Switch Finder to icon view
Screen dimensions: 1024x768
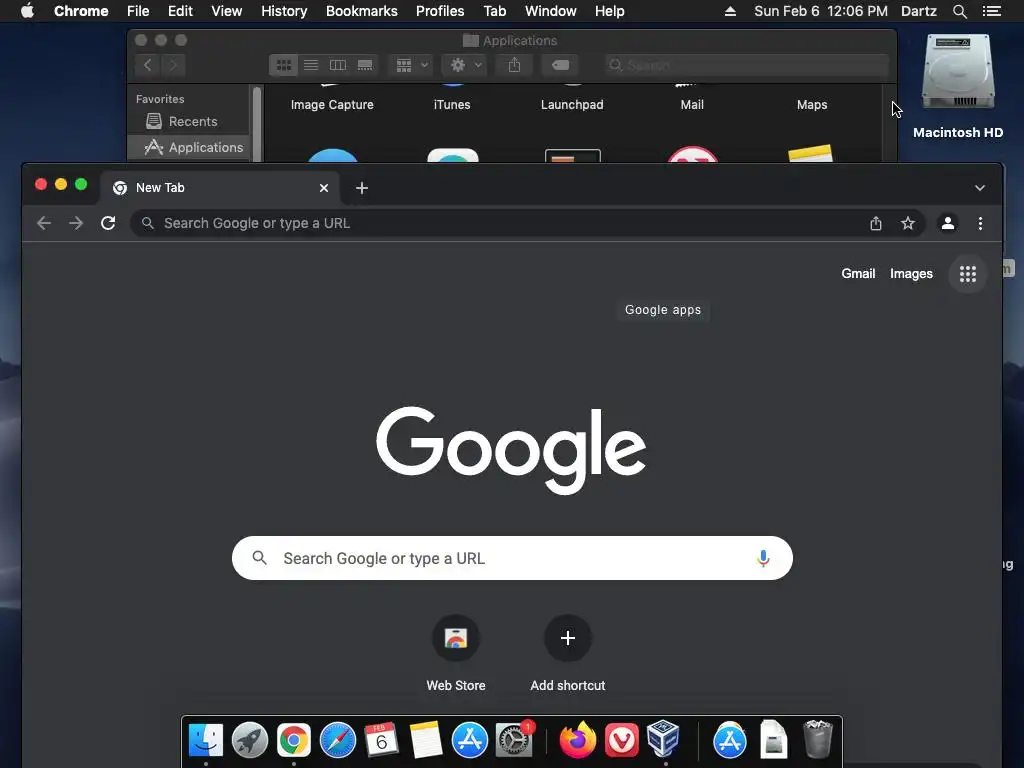click(x=283, y=65)
